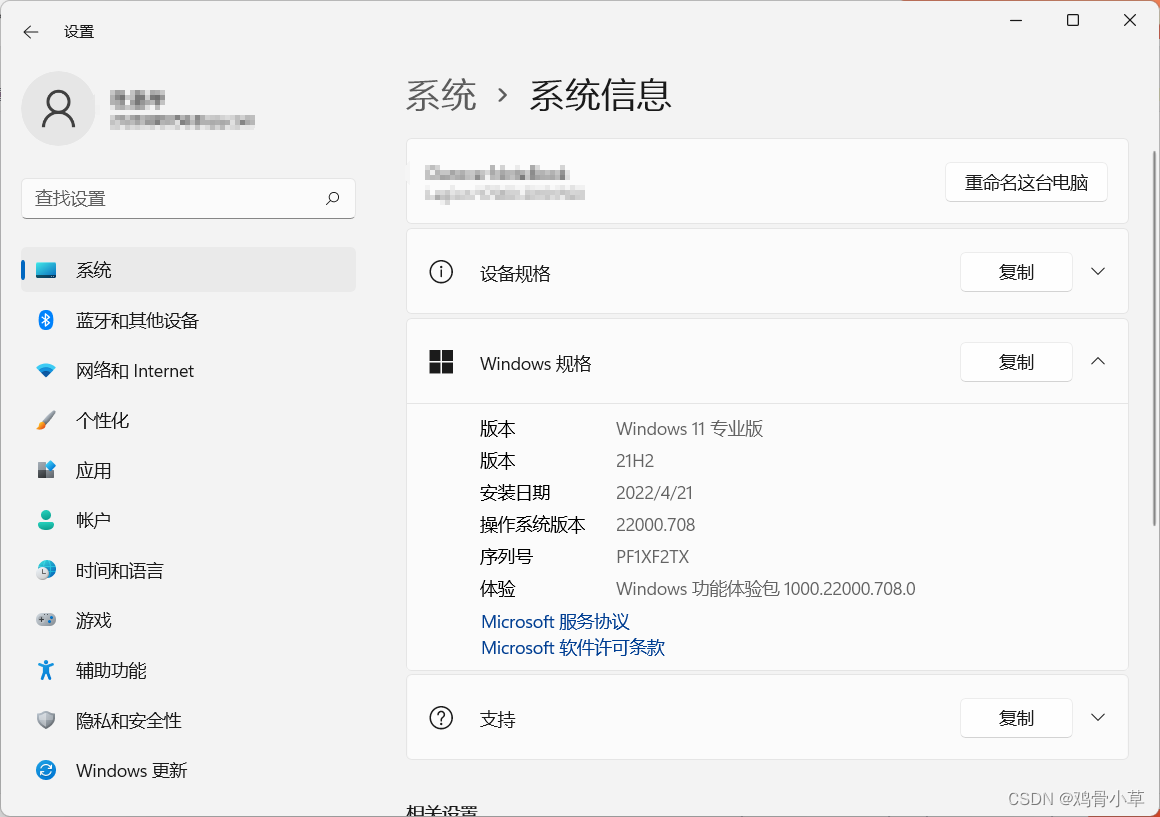Open 系统 in the sidebar
Screen dimensions: 1160x817
(x=189, y=270)
